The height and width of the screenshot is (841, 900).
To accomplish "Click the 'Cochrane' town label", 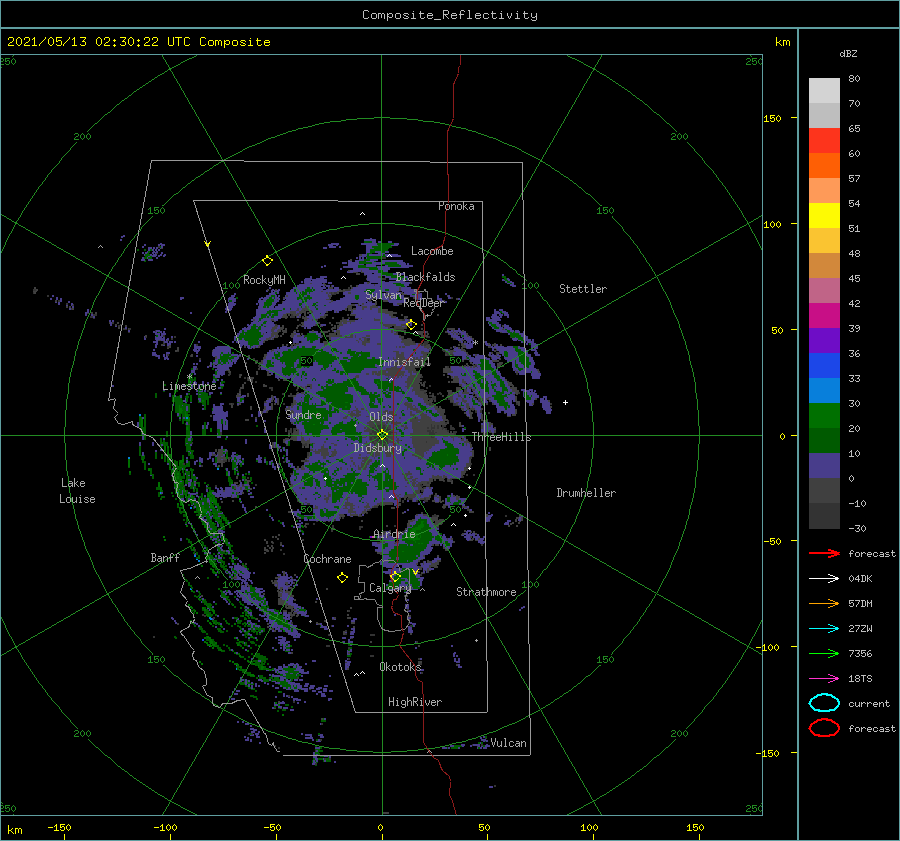I will pyautogui.click(x=327, y=559).
